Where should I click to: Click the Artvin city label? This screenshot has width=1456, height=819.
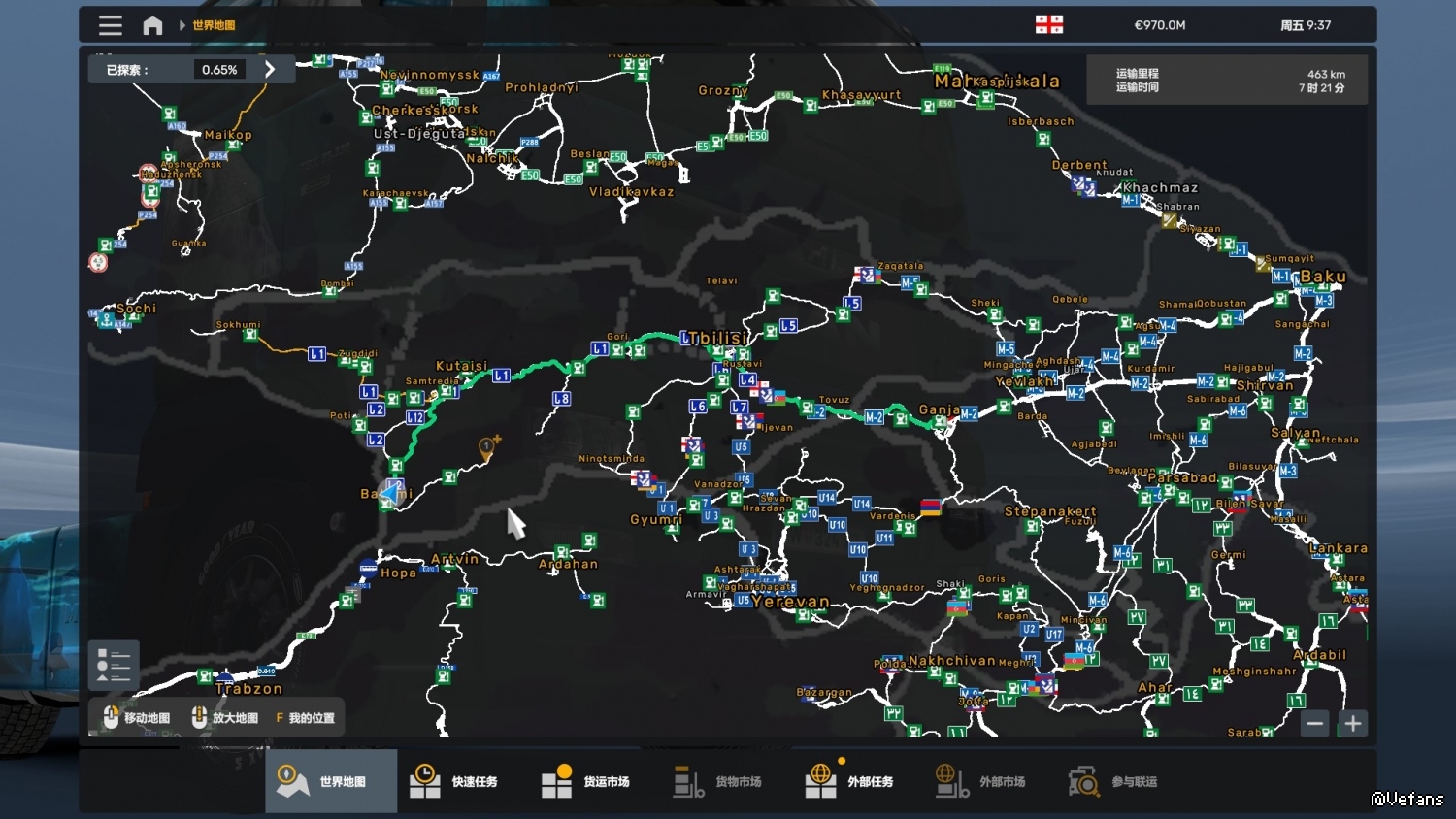[454, 559]
